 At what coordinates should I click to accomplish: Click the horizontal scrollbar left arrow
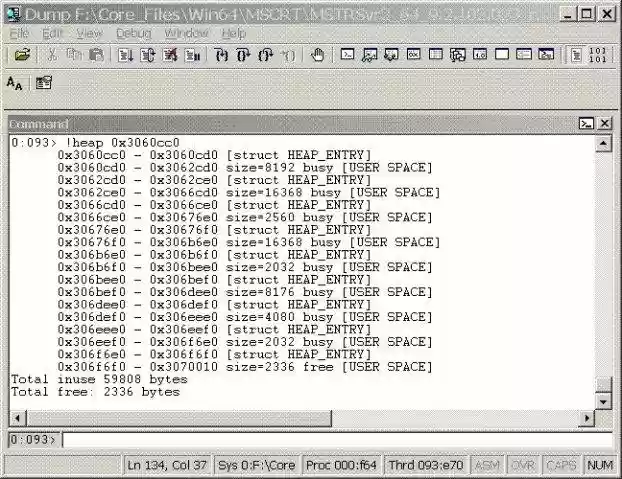pyautogui.click(x=17, y=418)
